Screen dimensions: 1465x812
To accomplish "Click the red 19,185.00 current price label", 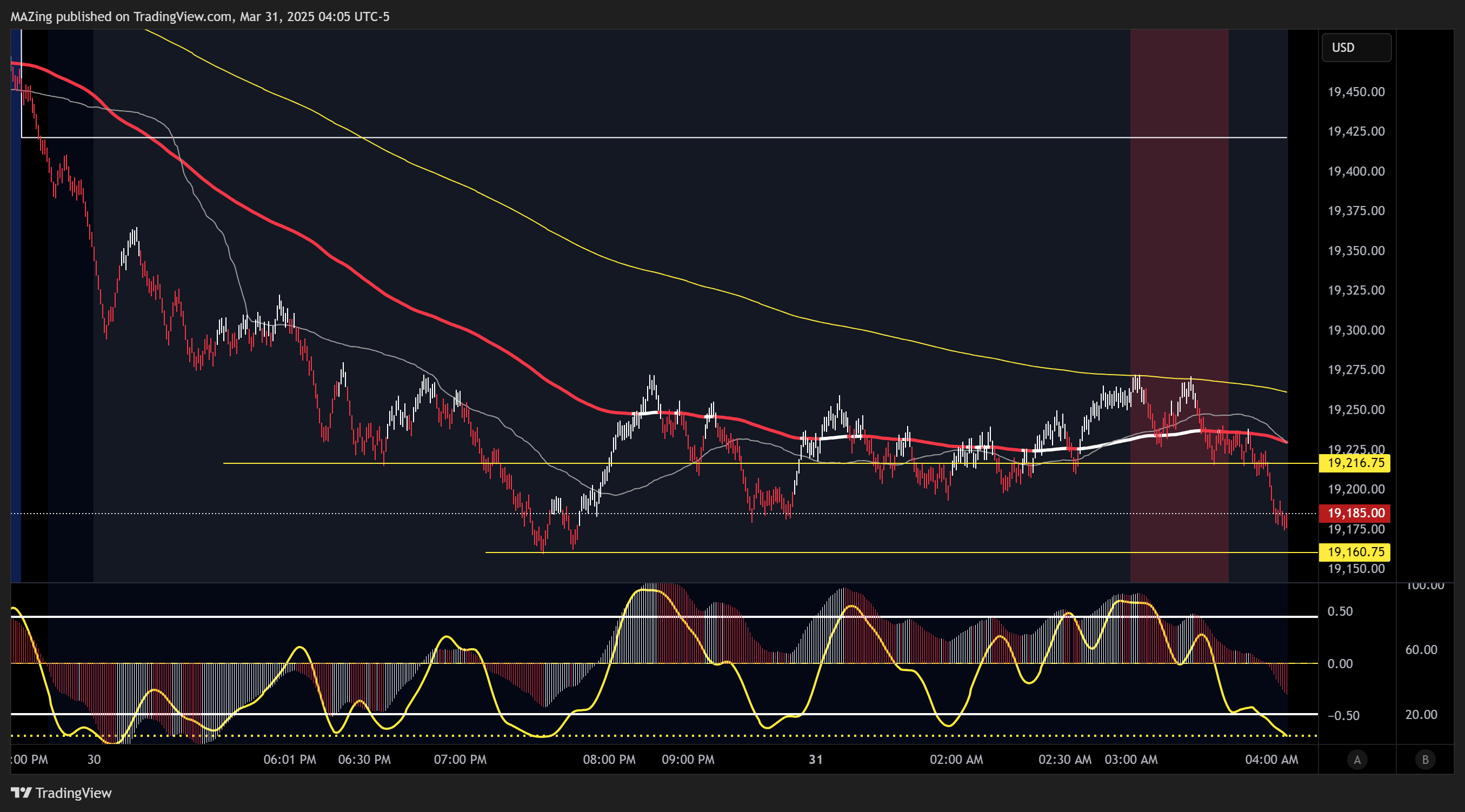I will pyautogui.click(x=1354, y=513).
